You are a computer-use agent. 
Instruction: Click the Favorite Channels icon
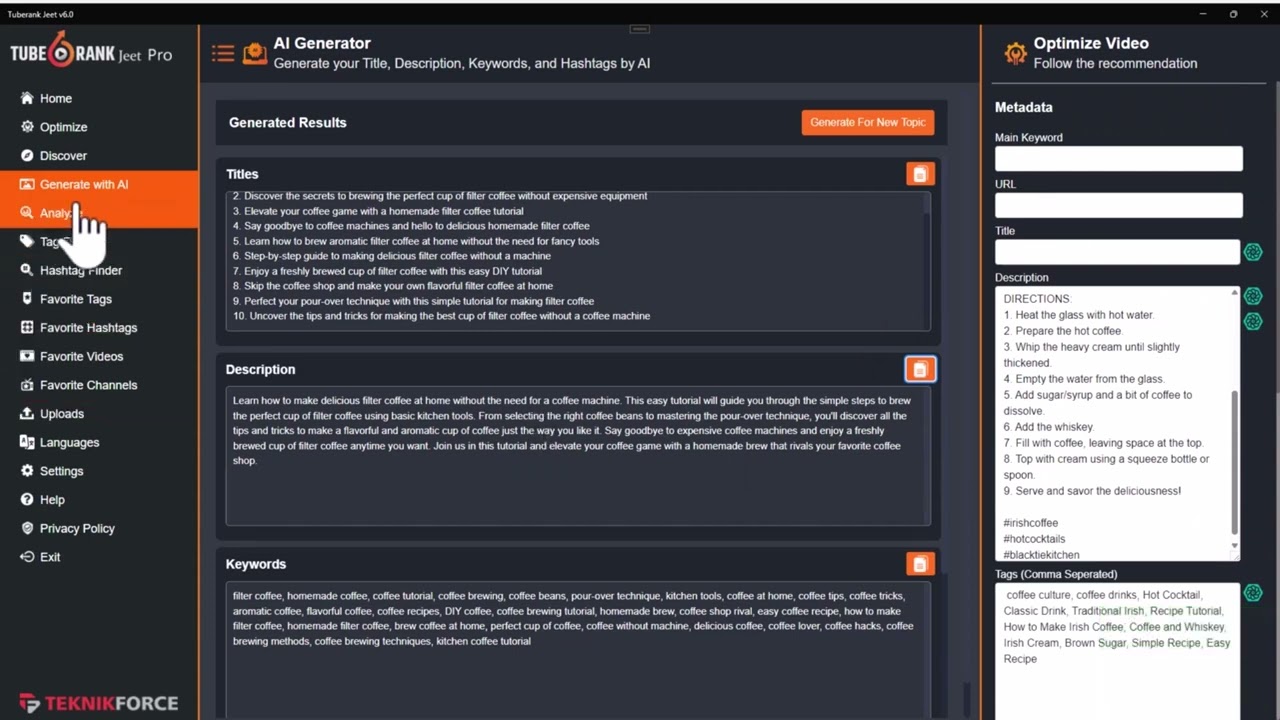[x=27, y=385]
